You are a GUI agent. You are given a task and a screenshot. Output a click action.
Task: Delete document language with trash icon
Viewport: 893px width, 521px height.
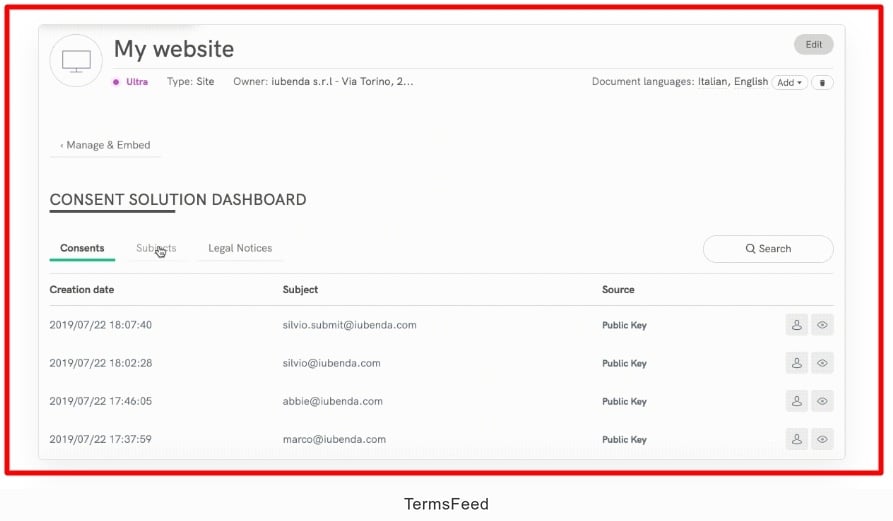click(822, 83)
